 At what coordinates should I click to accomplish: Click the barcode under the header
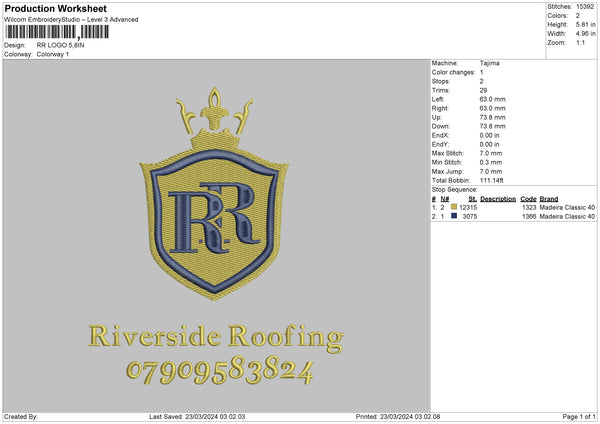click(57, 32)
